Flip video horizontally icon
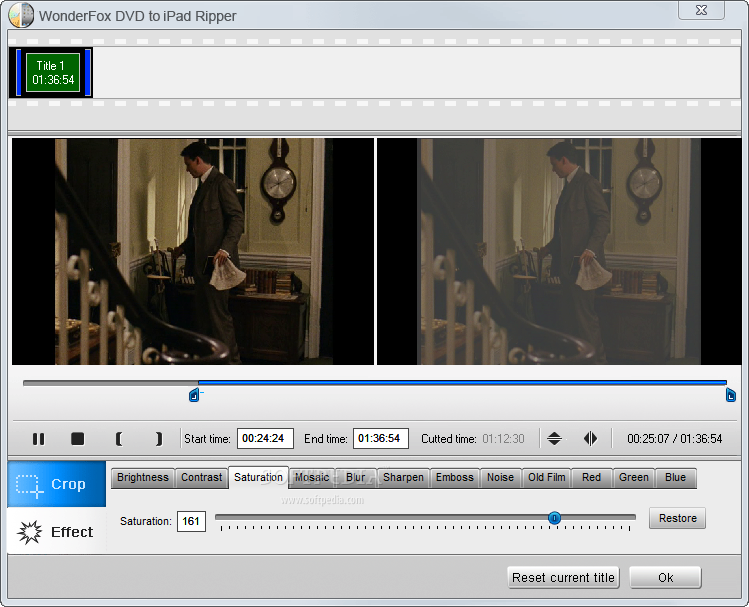 tap(590, 438)
